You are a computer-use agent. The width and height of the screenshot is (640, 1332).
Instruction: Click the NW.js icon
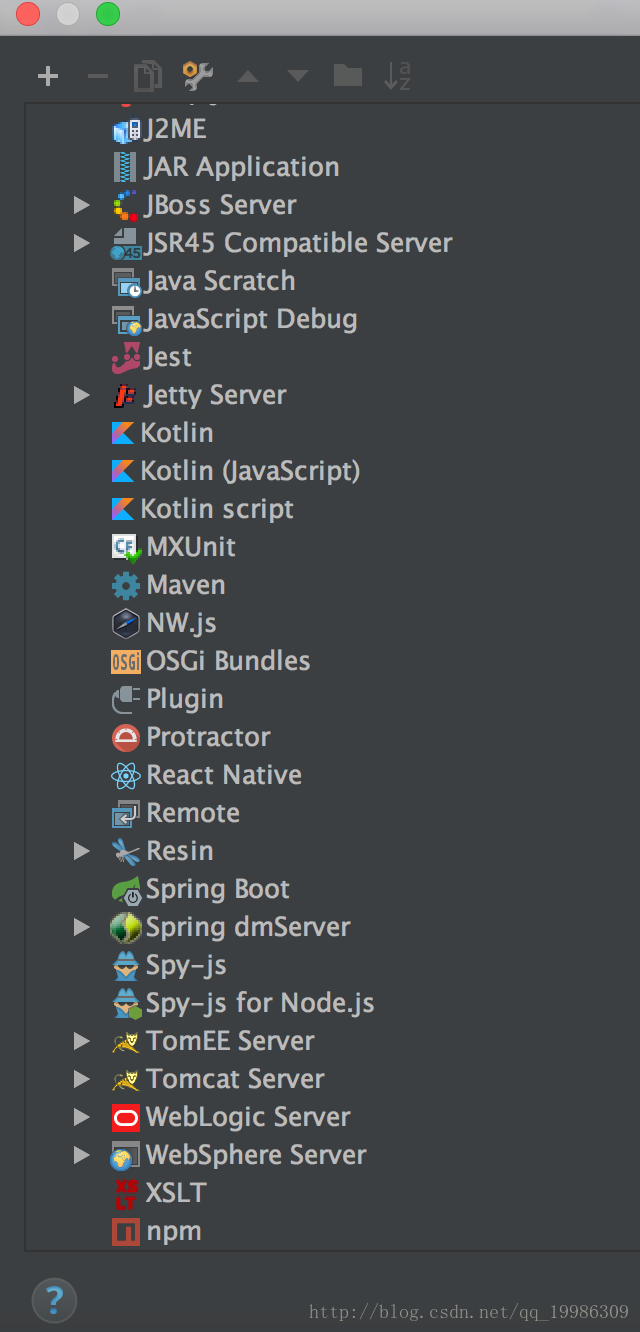pos(126,623)
